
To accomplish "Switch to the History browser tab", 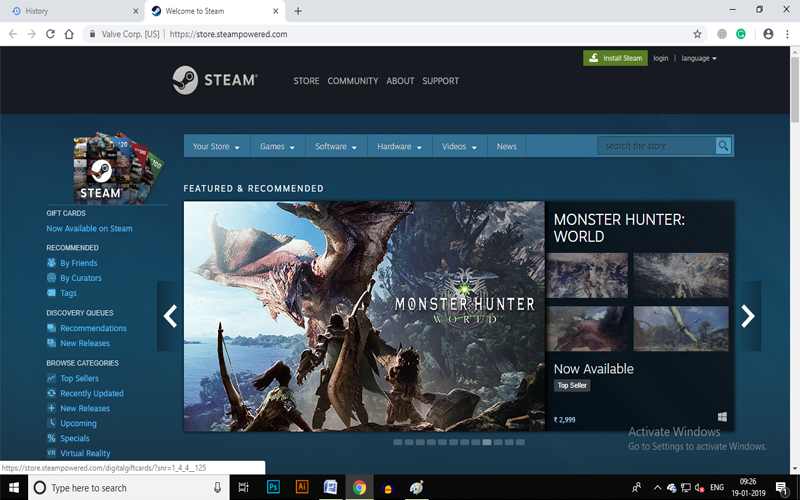I will 71,11.
